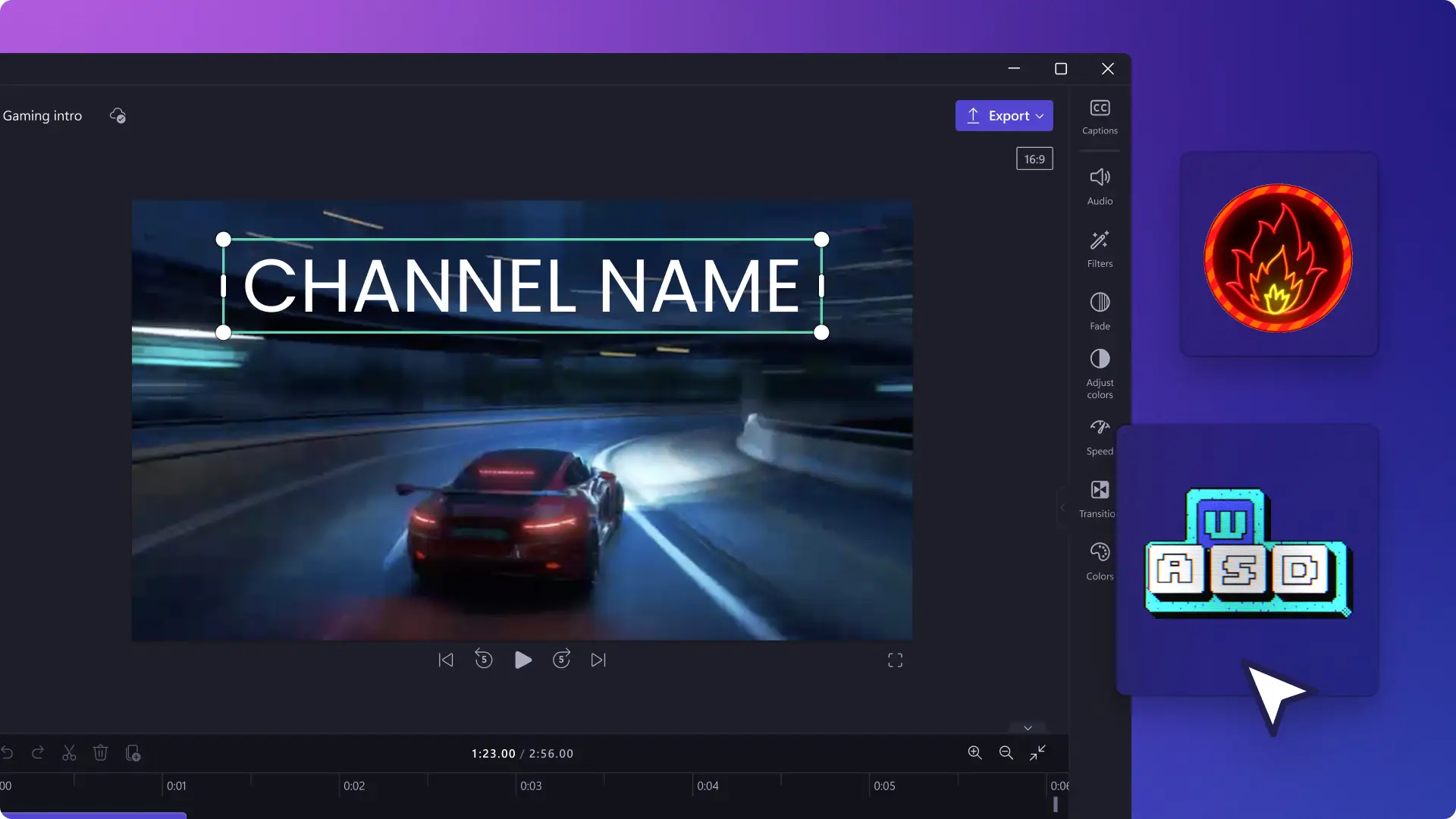Click the play button in preview
The width and height of the screenshot is (1456, 819).
(522, 659)
